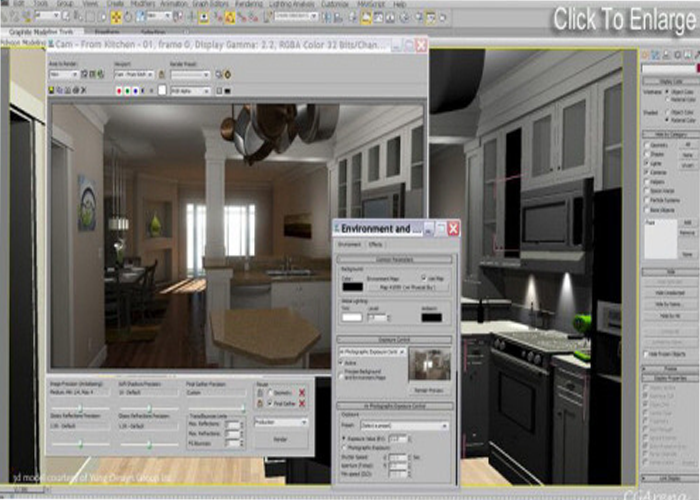Open exposure Preset dropdown
The height and width of the screenshot is (500, 700).
pyautogui.click(x=404, y=426)
